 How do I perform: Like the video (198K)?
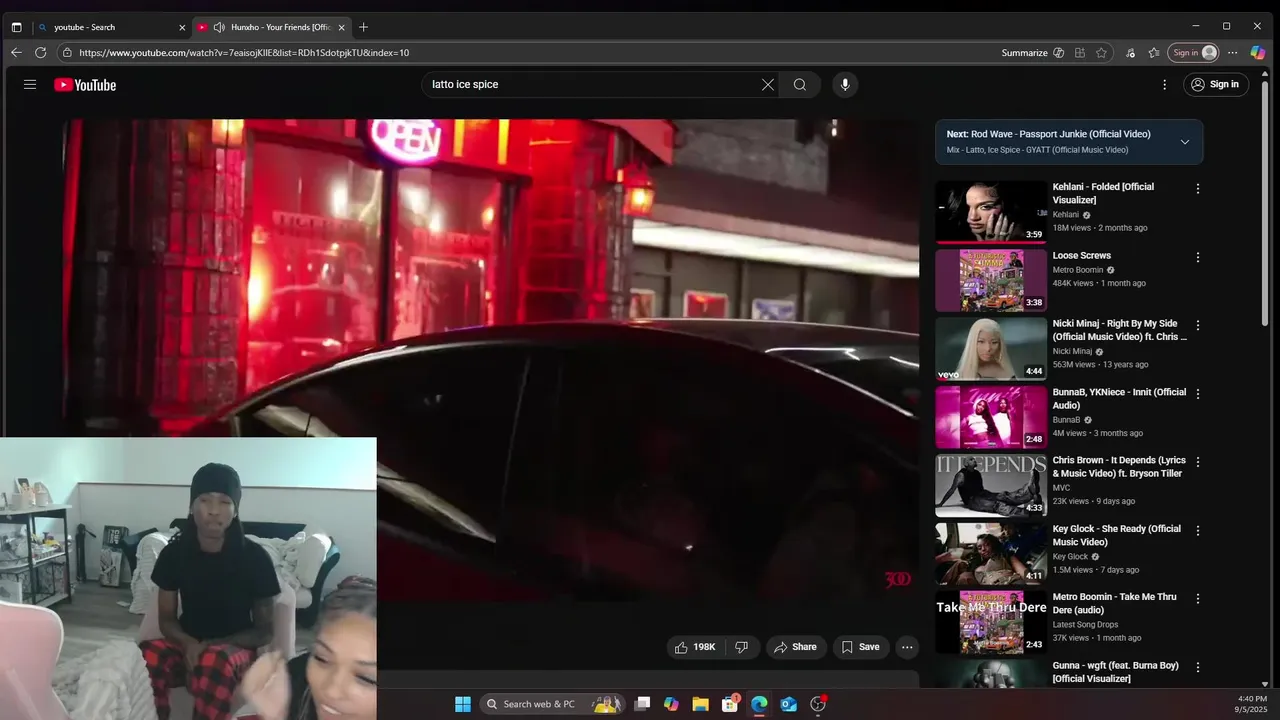696,647
